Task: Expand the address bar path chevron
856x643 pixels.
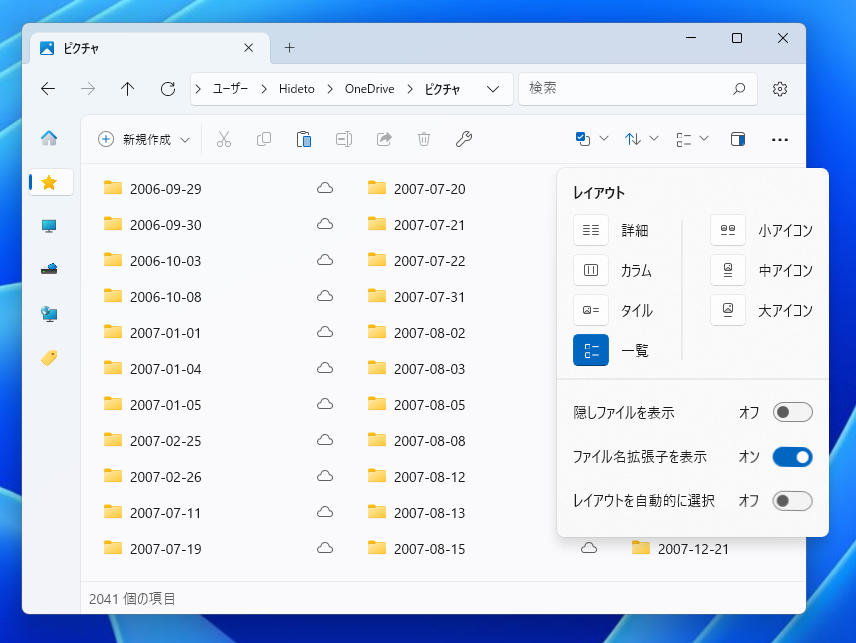Action: coord(492,88)
